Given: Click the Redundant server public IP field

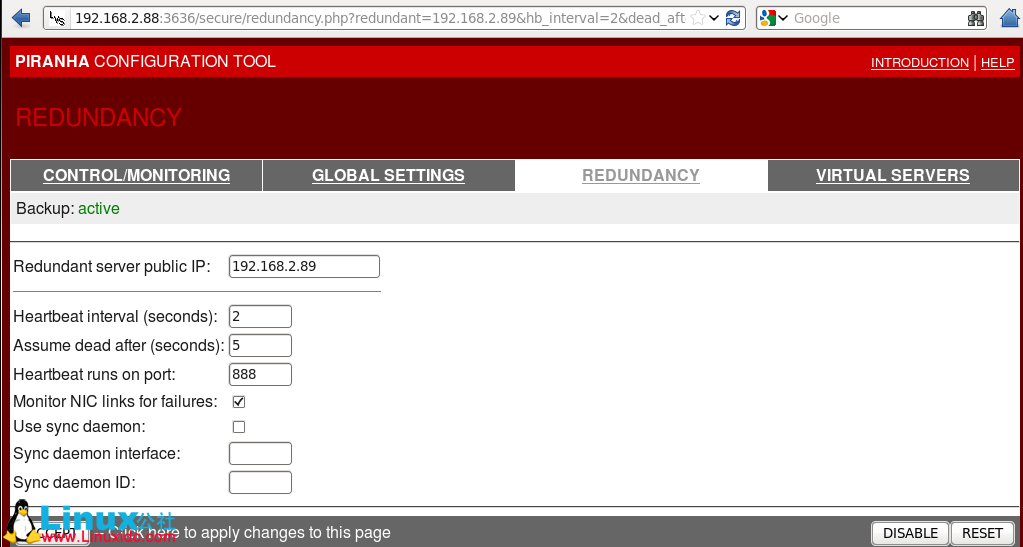Looking at the screenshot, I should pyautogui.click(x=304, y=266).
